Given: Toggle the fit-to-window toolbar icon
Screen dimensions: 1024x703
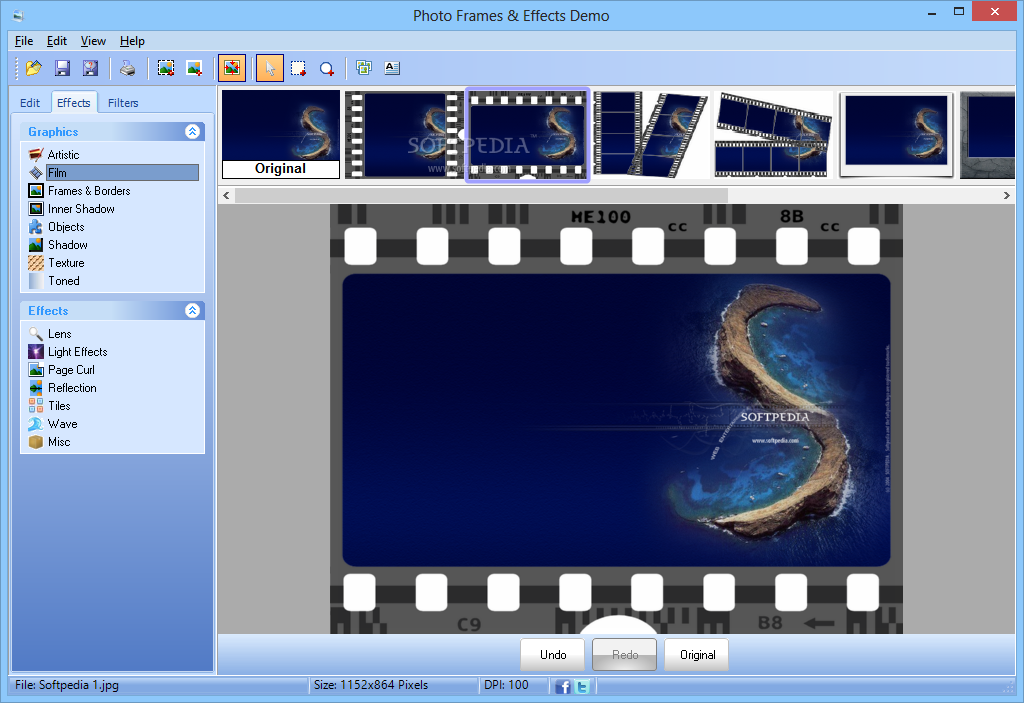Looking at the screenshot, I should (232, 68).
